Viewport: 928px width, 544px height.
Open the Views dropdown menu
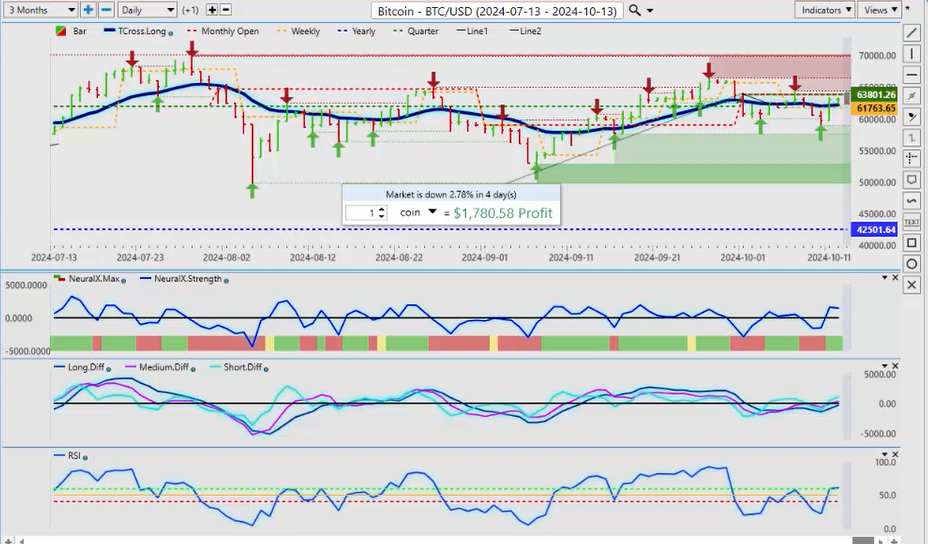coord(879,9)
